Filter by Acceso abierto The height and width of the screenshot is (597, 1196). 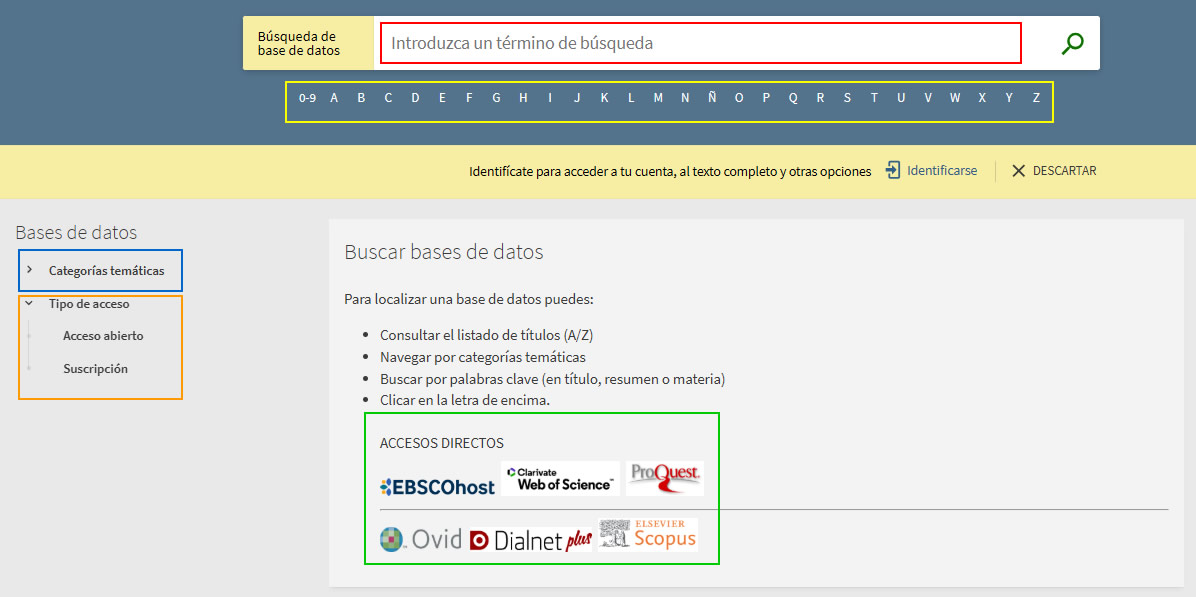click(x=103, y=335)
